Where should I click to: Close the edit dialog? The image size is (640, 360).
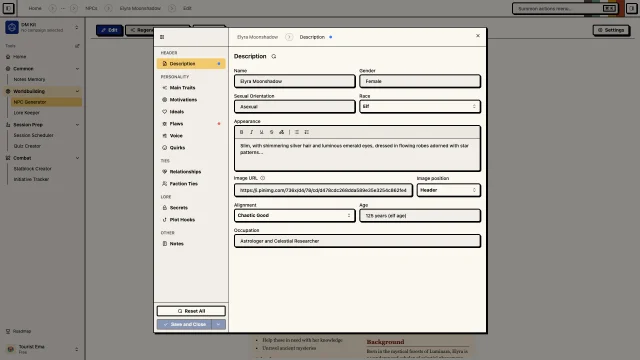478,36
